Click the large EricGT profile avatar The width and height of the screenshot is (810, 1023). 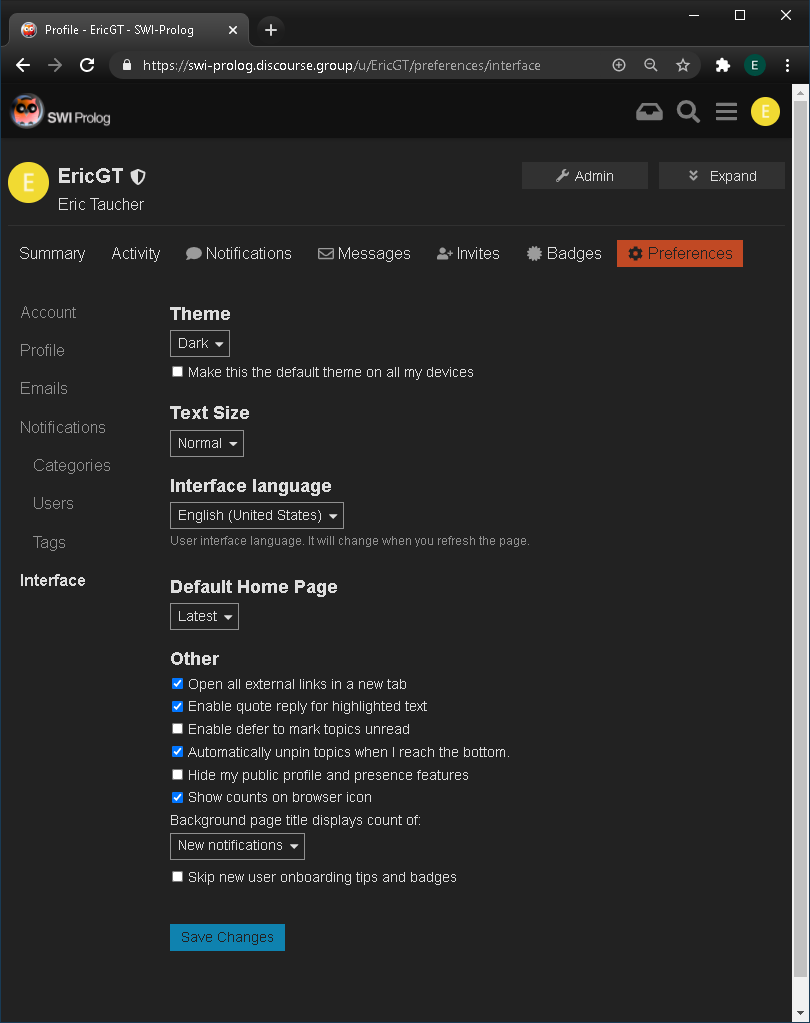(x=28, y=183)
